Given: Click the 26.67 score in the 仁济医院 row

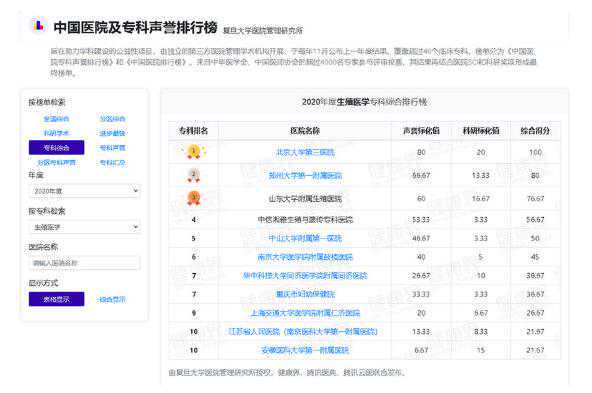Looking at the screenshot, I should click(535, 313).
